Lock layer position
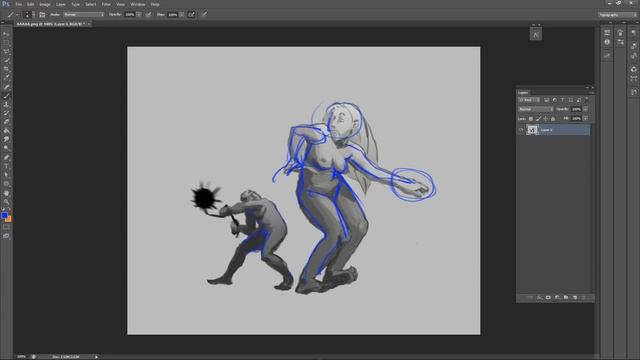The height and width of the screenshot is (360, 640). [546, 119]
